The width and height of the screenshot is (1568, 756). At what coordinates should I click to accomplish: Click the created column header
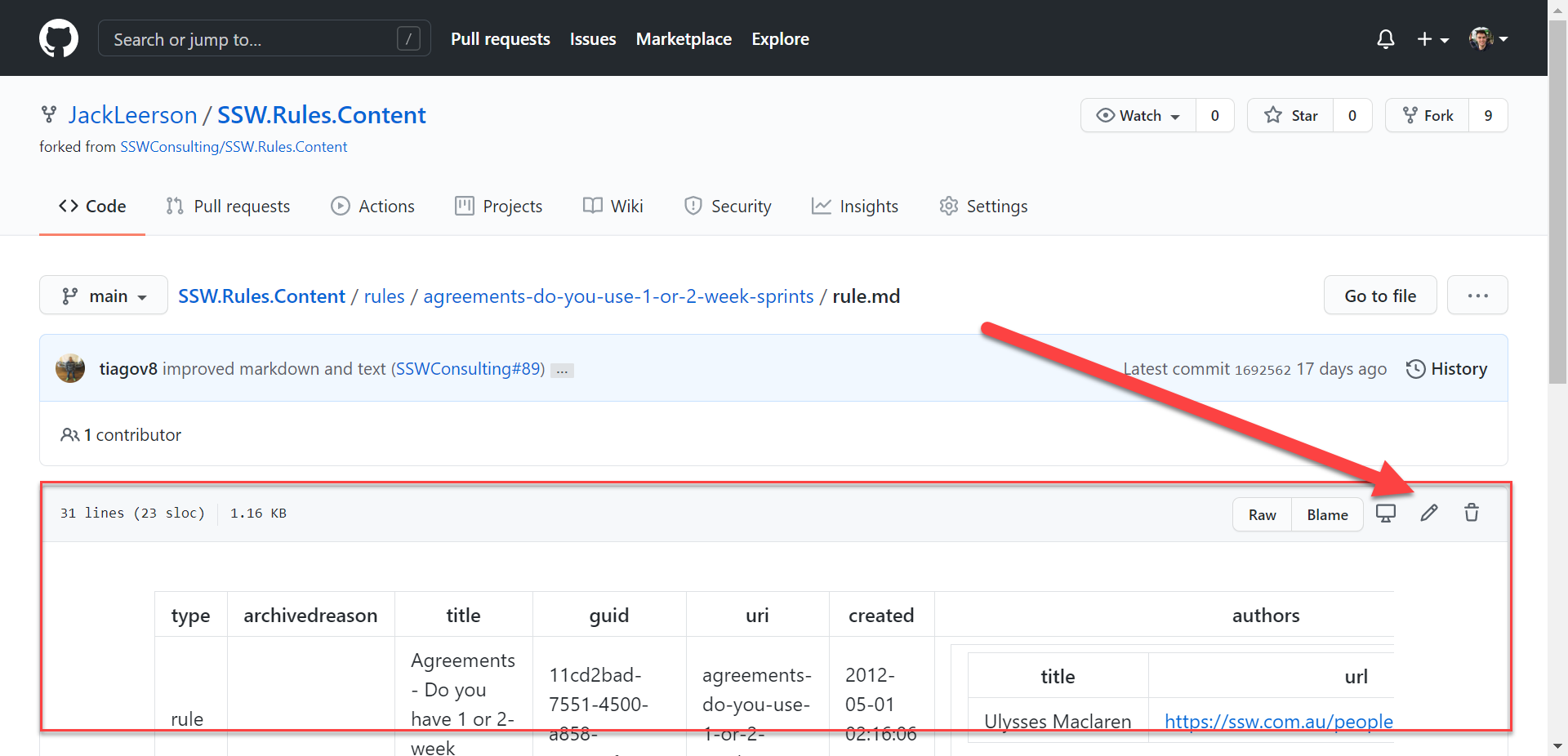pos(881,616)
